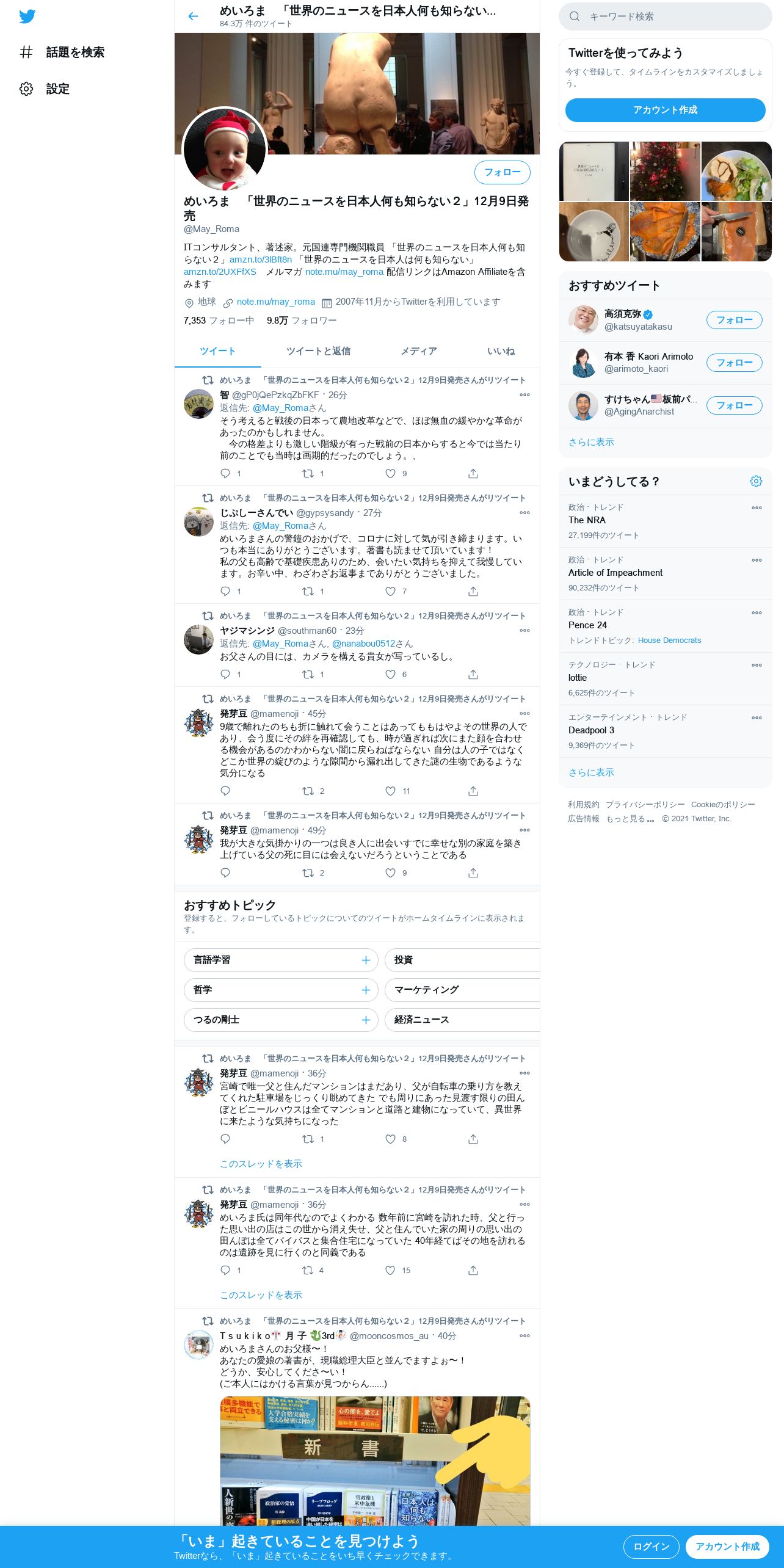Click the blue アカウント作成 sidebar button
Screen dimensions: 784x1568
click(x=665, y=110)
